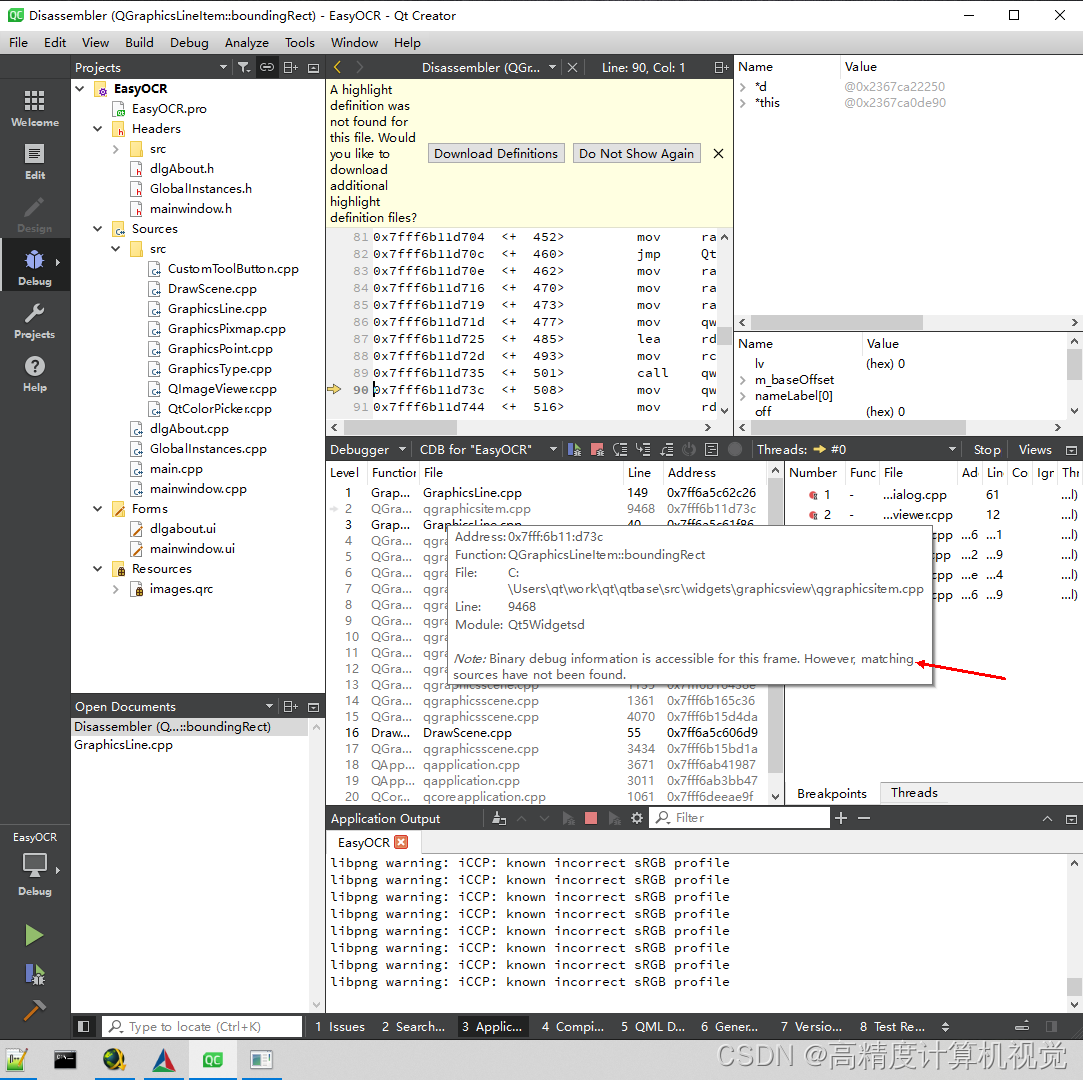This screenshot has height=1080, width=1083.
Task: Open the Tools menu
Action: [300, 43]
